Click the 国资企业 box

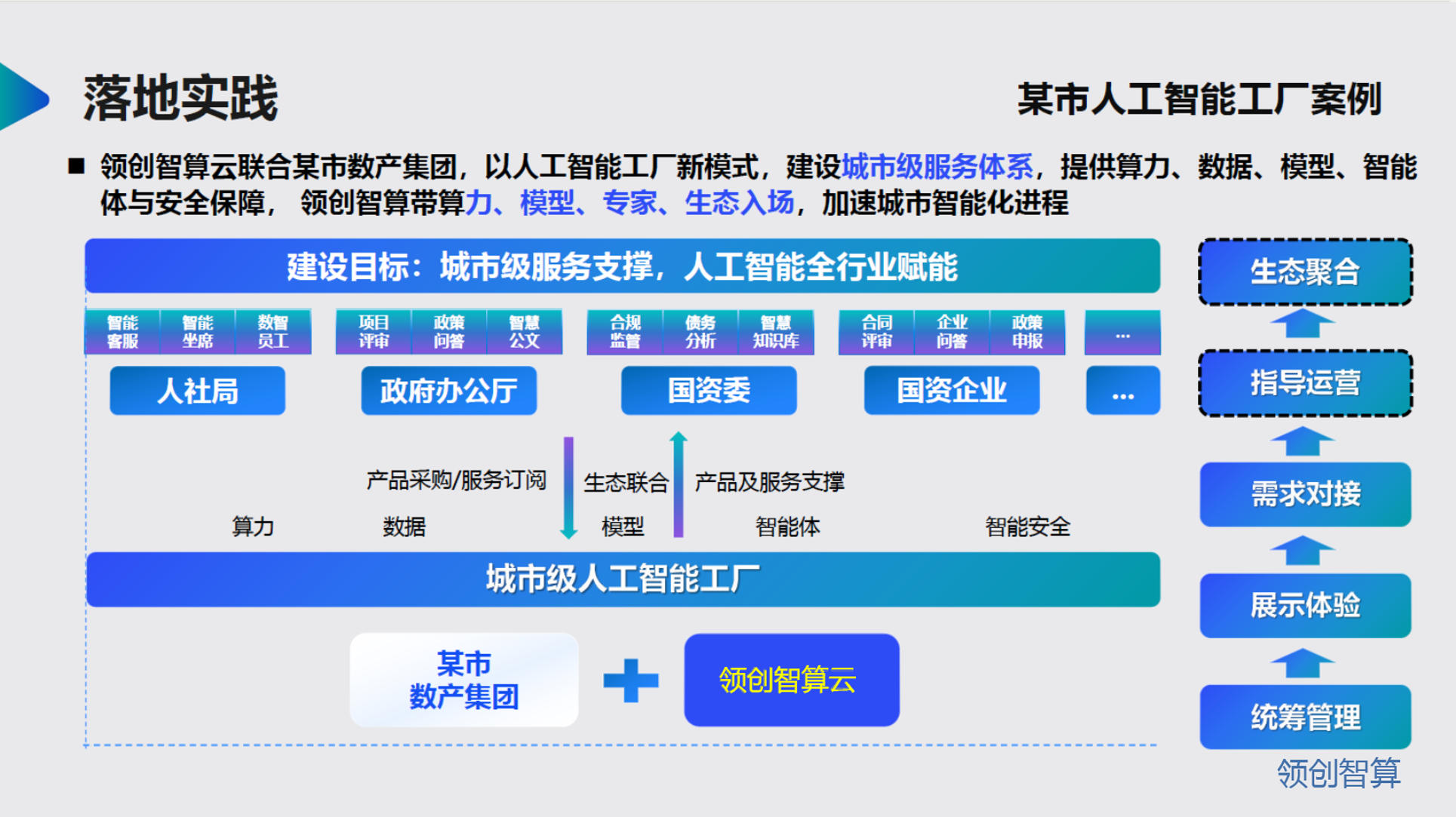click(x=951, y=391)
